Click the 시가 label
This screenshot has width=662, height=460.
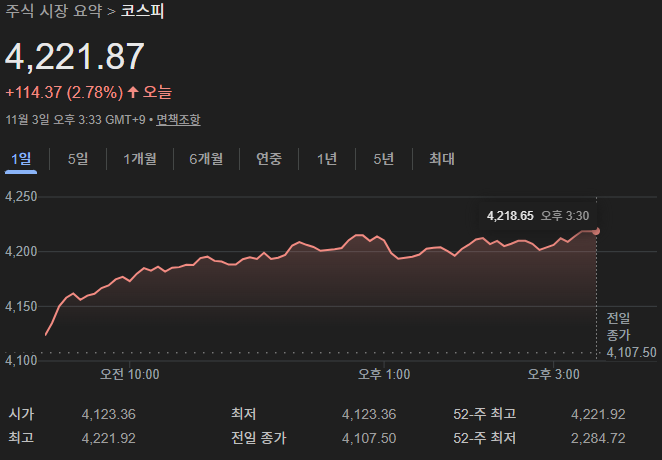pyautogui.click(x=21, y=414)
